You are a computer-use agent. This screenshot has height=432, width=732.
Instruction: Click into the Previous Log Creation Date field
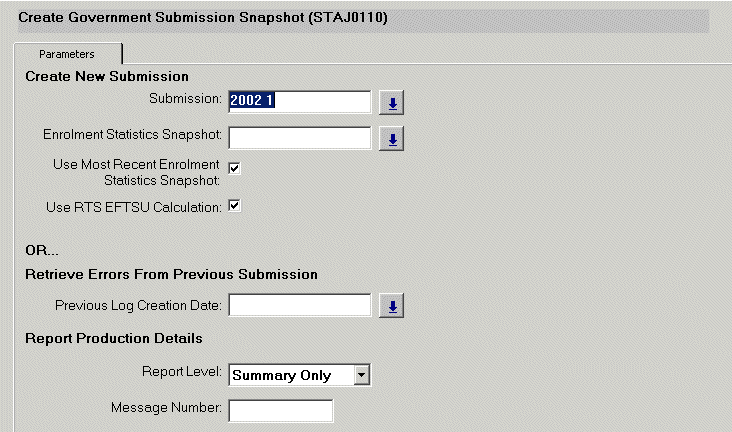click(300, 305)
